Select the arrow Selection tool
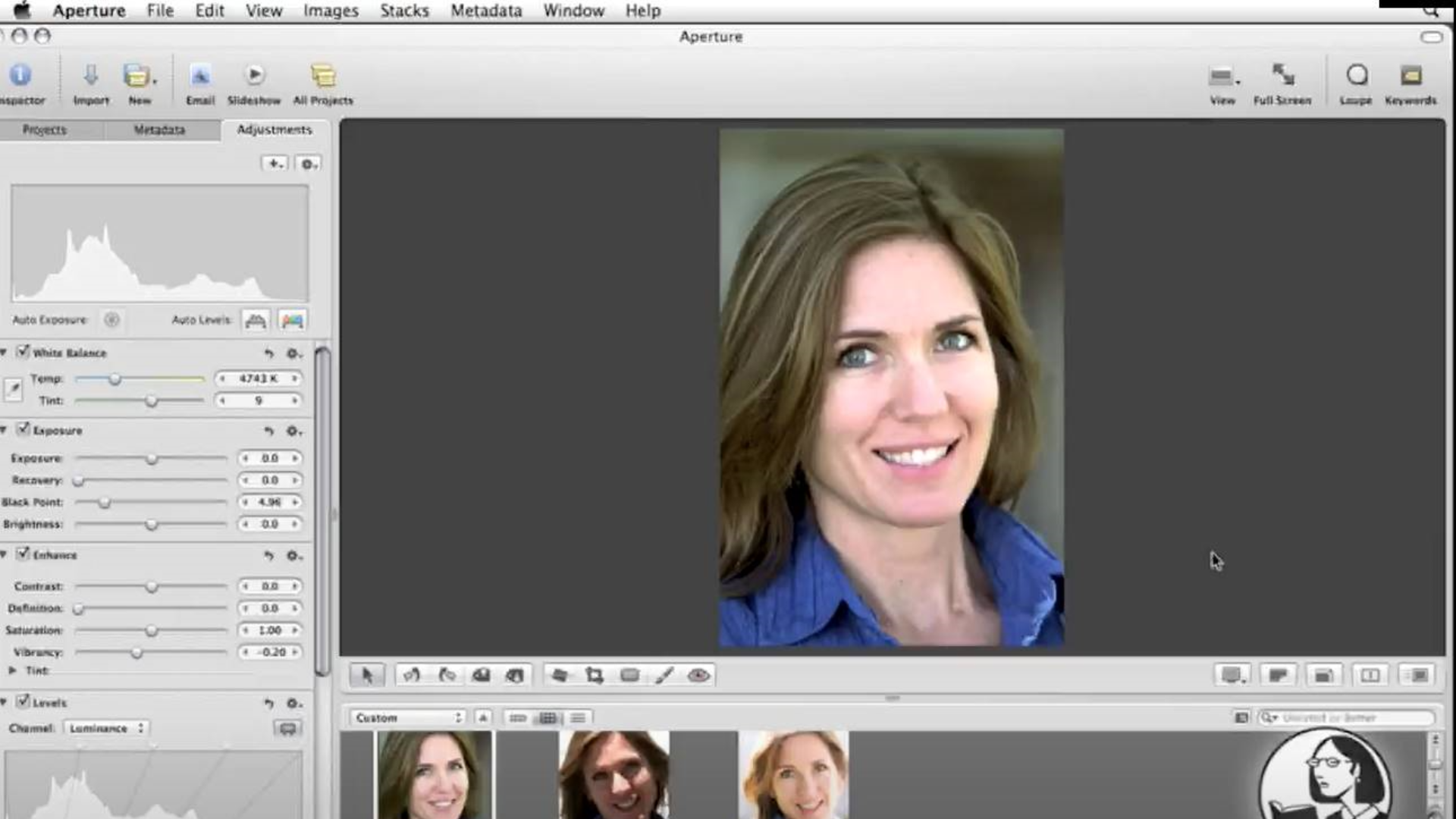This screenshot has height=819, width=1456. tap(367, 675)
